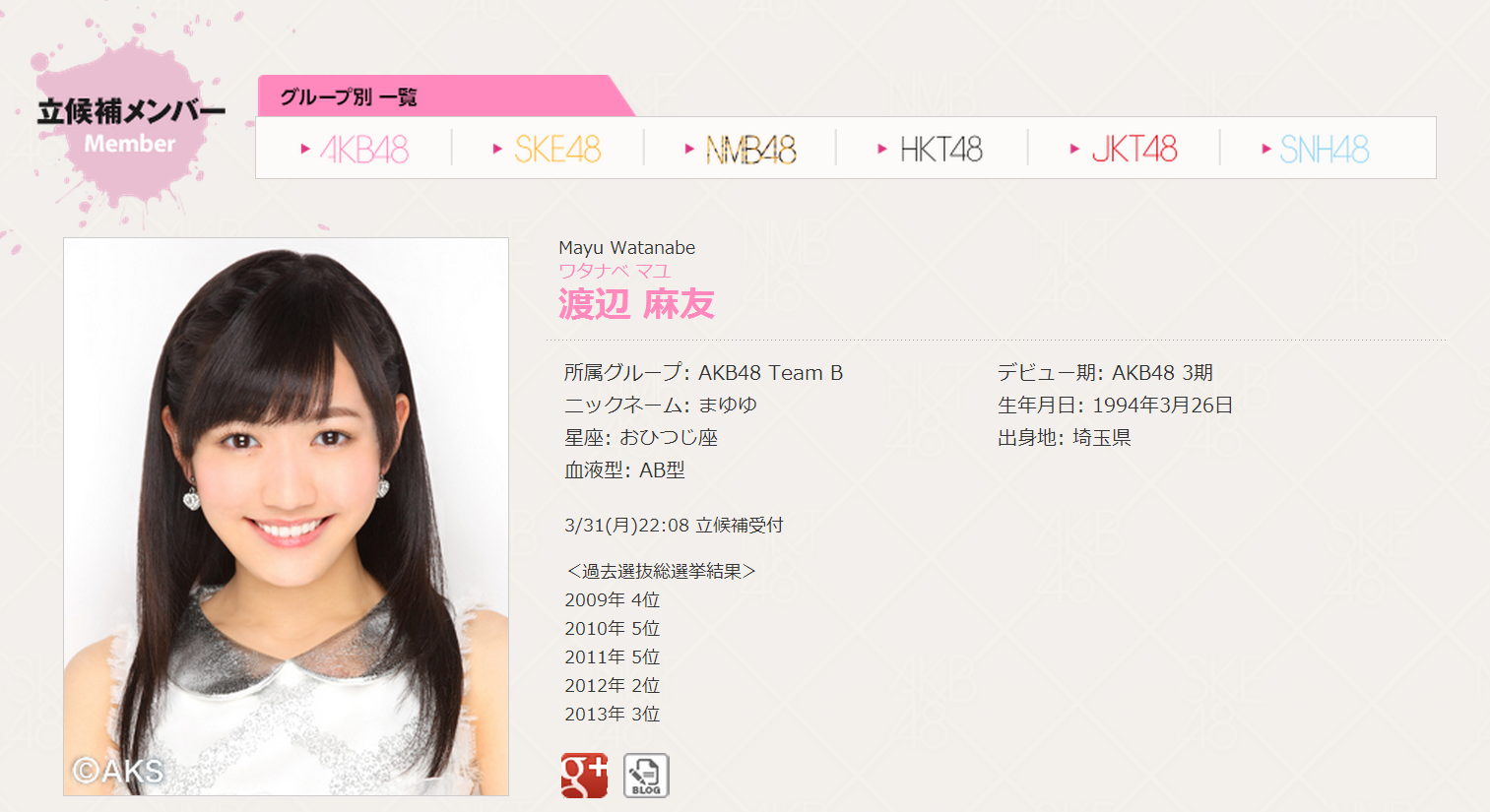Click the 所属グループ AKB48 Team B text
Viewport: 1490px width, 812px height.
coord(703,373)
